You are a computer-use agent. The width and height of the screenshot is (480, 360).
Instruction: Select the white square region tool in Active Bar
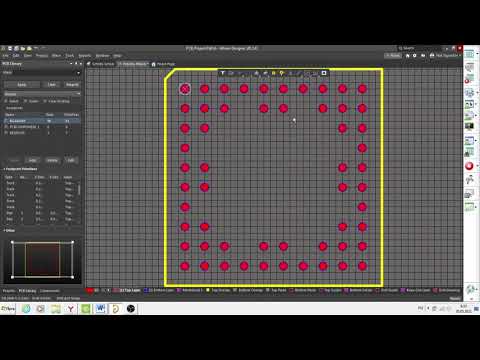pyautogui.click(x=324, y=73)
